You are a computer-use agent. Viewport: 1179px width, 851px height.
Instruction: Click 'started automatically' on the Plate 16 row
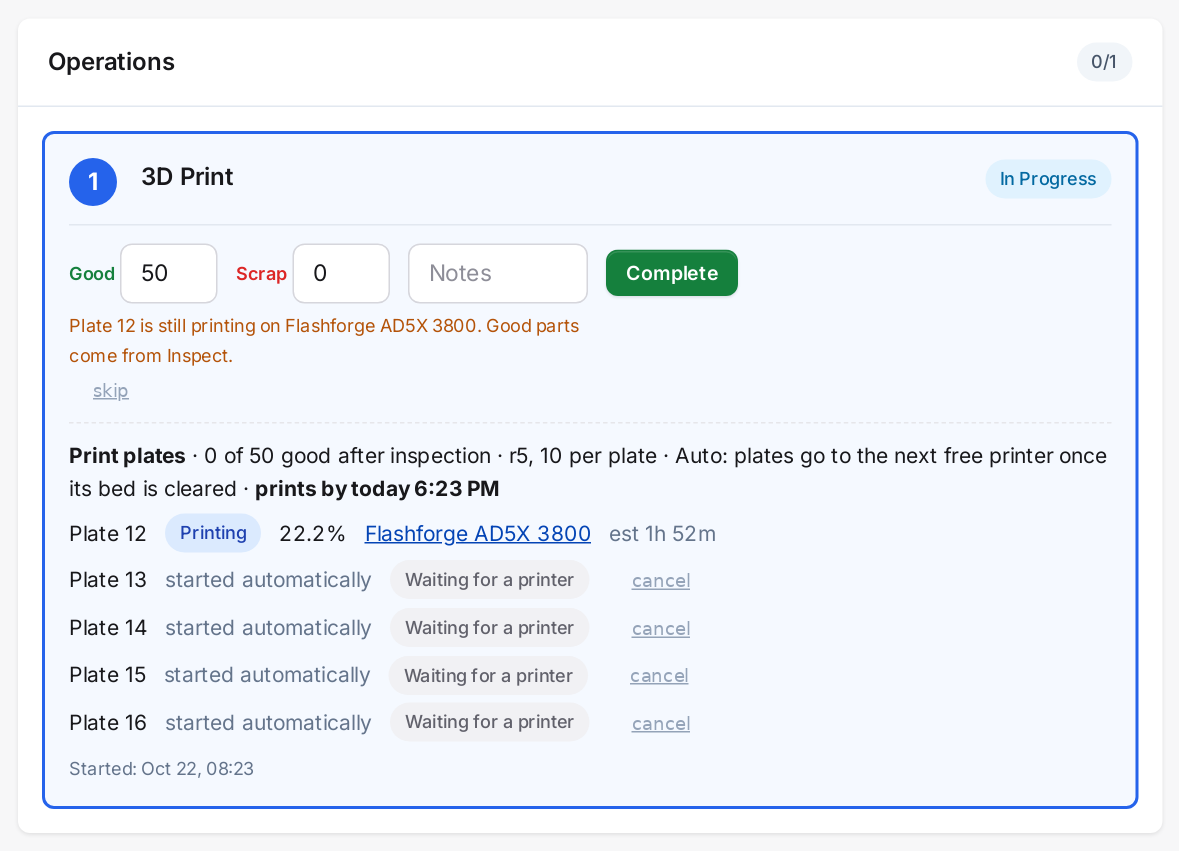pyautogui.click(x=268, y=722)
